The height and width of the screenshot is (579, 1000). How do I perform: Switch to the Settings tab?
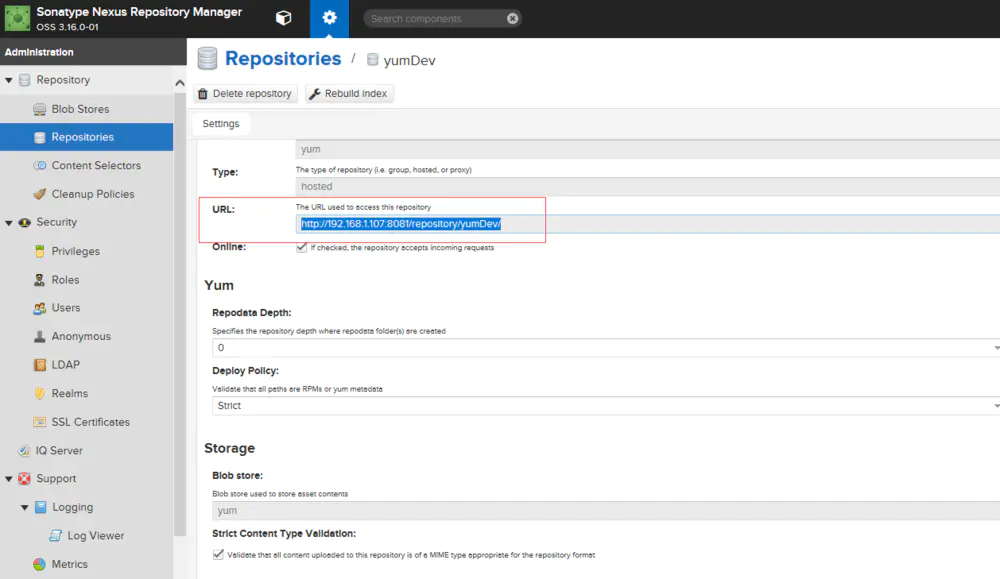[x=221, y=124]
